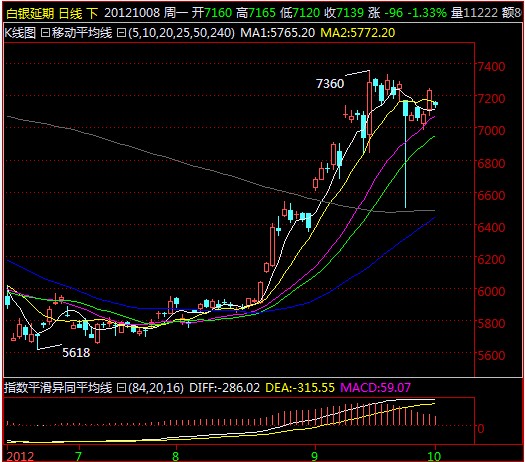This screenshot has height=462, width=525.
Task: Click MA parameters (5,10,20,25,50,240)
Action: pos(181,33)
